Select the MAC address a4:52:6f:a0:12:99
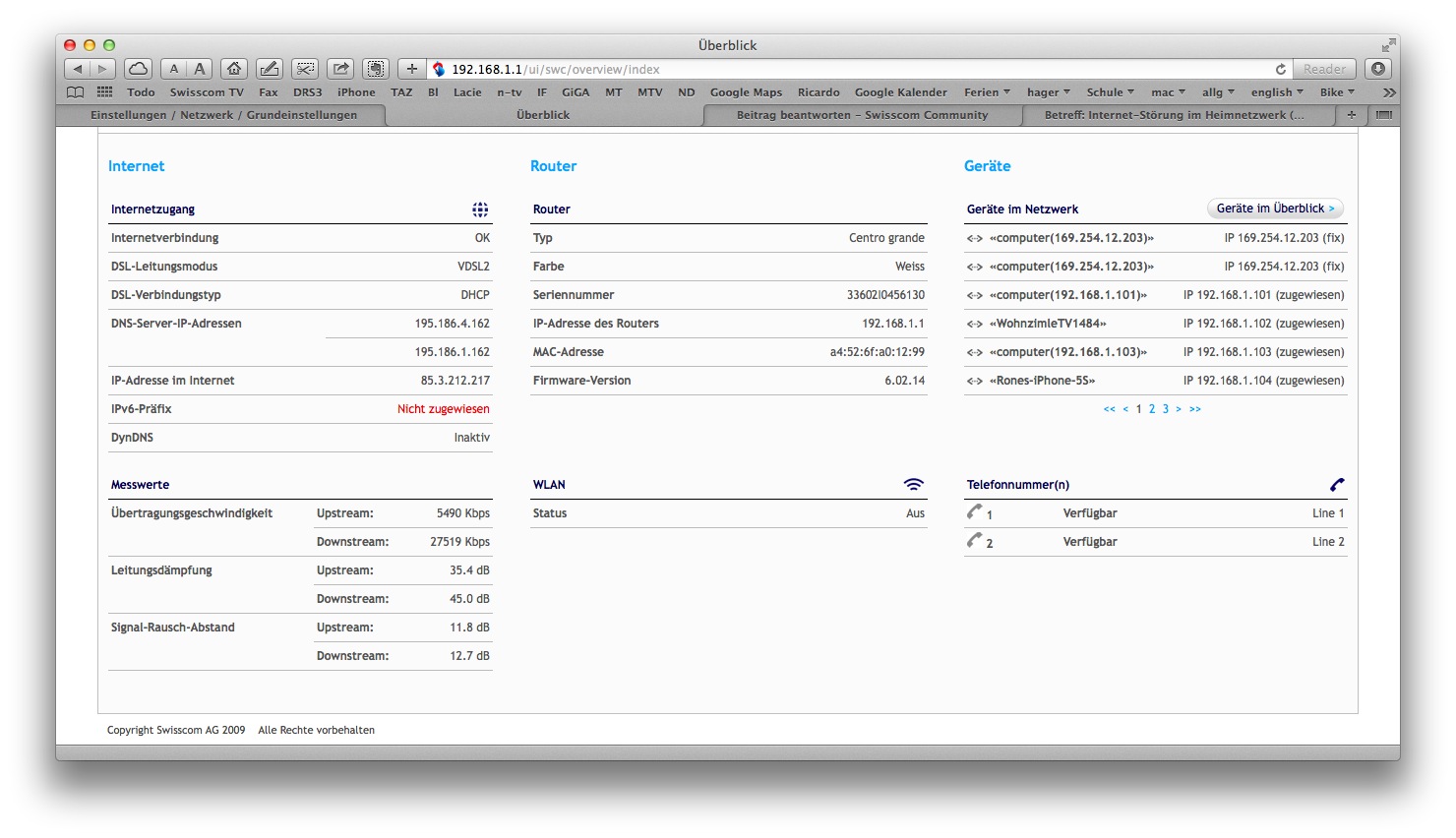This screenshot has width=1456, height=838. point(878,352)
